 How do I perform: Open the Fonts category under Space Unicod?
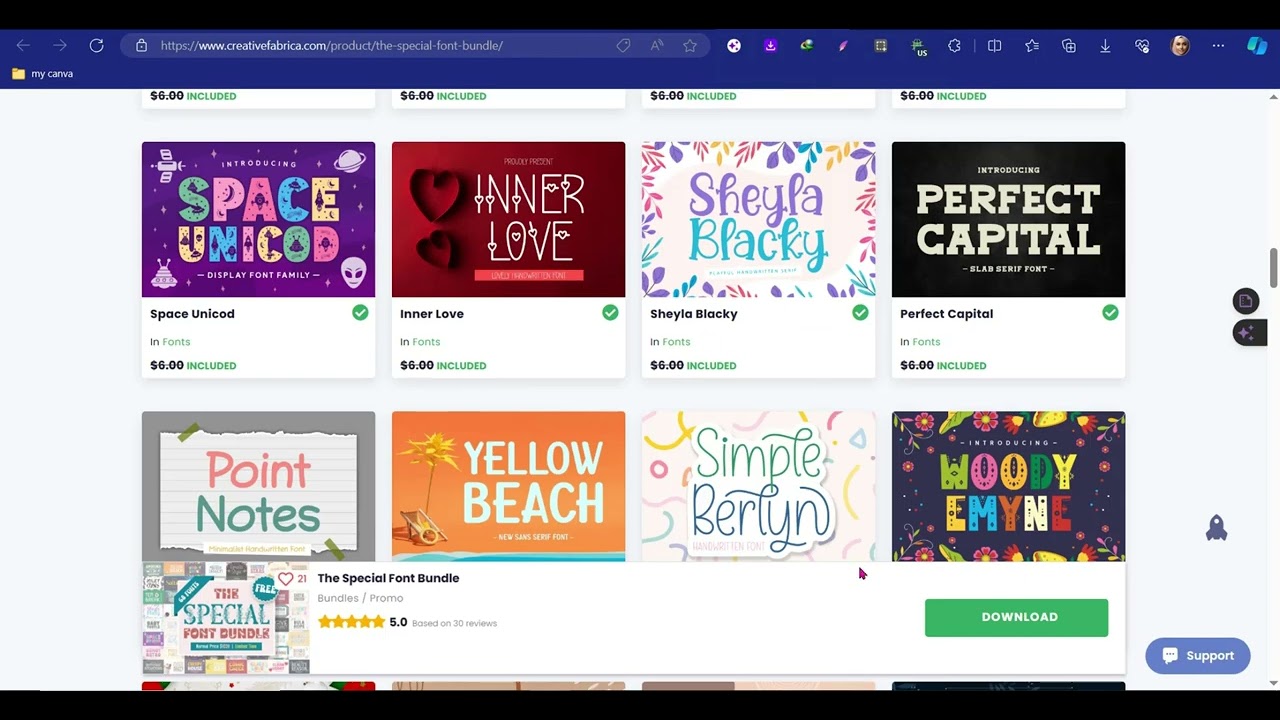point(176,342)
